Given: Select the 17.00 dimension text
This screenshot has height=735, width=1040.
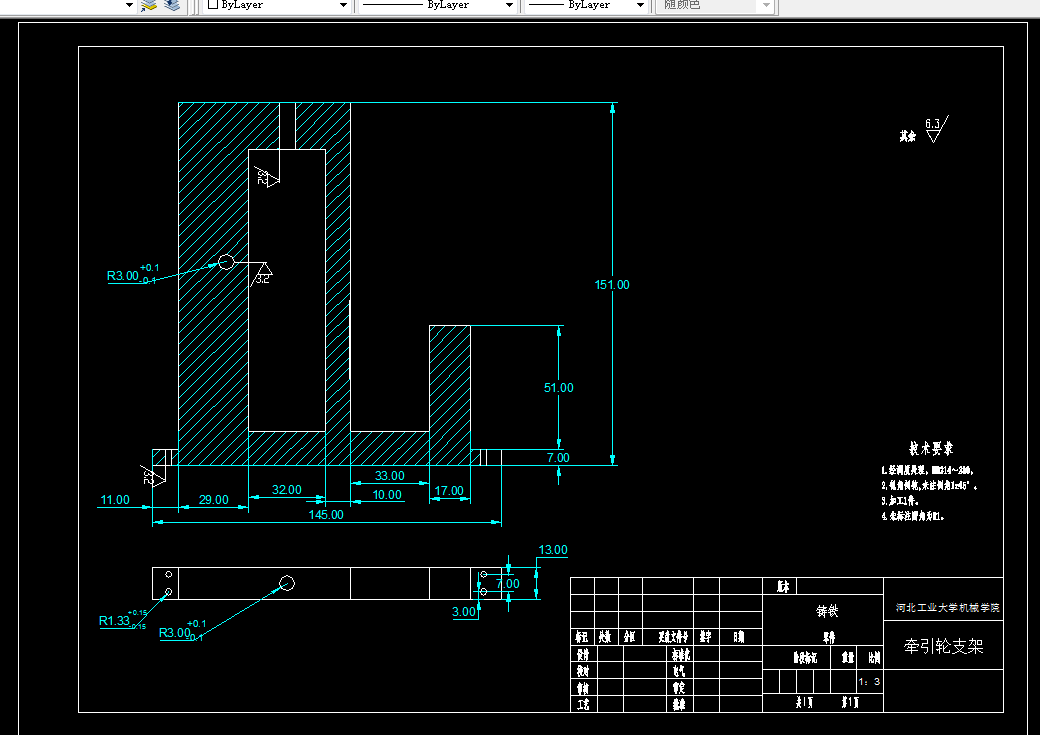Looking at the screenshot, I should [x=449, y=491].
